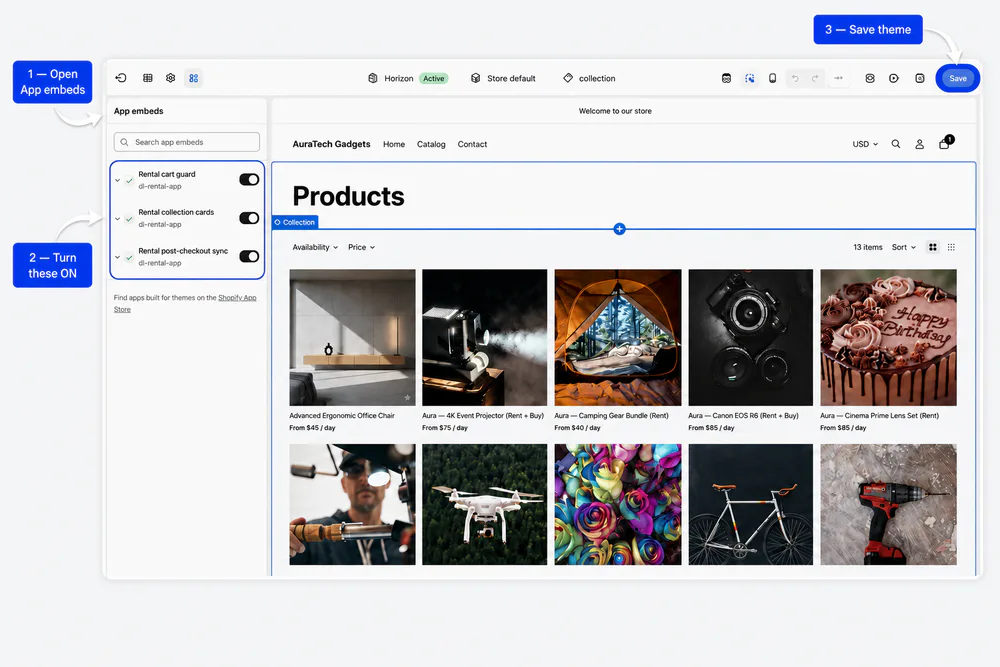Click the Products heading text
Image resolution: width=1000 pixels, height=667 pixels.
click(348, 196)
